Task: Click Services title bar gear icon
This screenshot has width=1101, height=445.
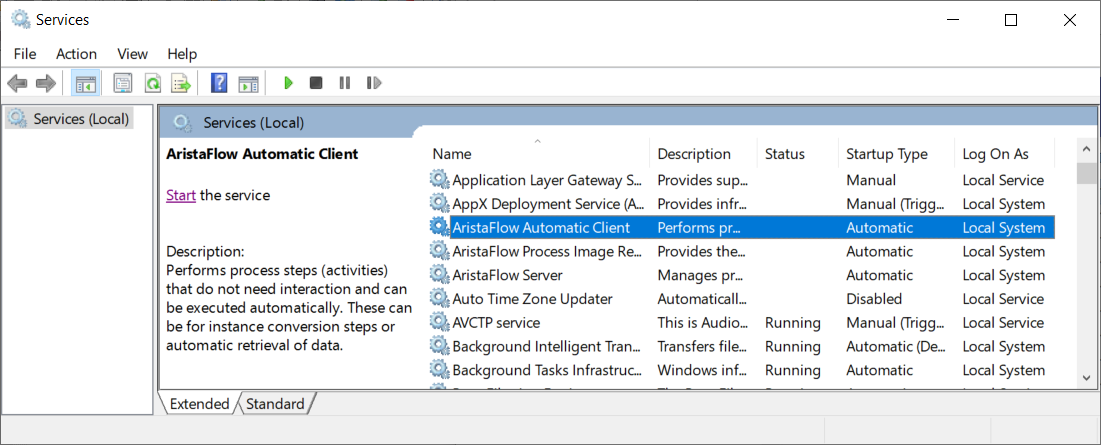Action: (x=21, y=20)
